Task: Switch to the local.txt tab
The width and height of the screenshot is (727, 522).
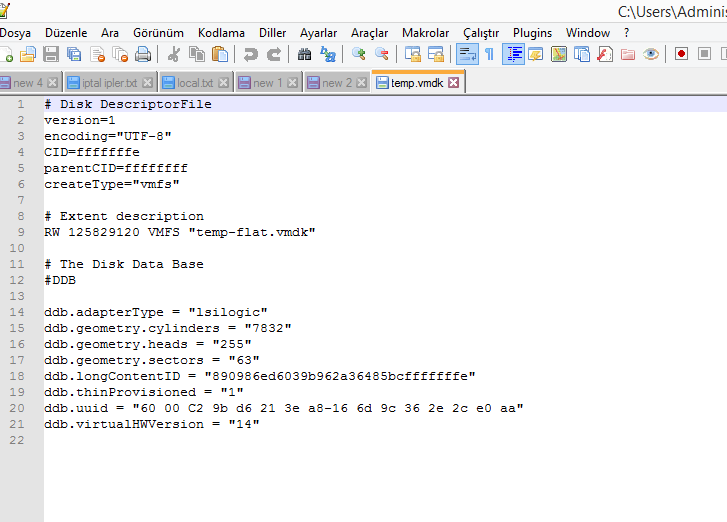Action: (x=194, y=83)
